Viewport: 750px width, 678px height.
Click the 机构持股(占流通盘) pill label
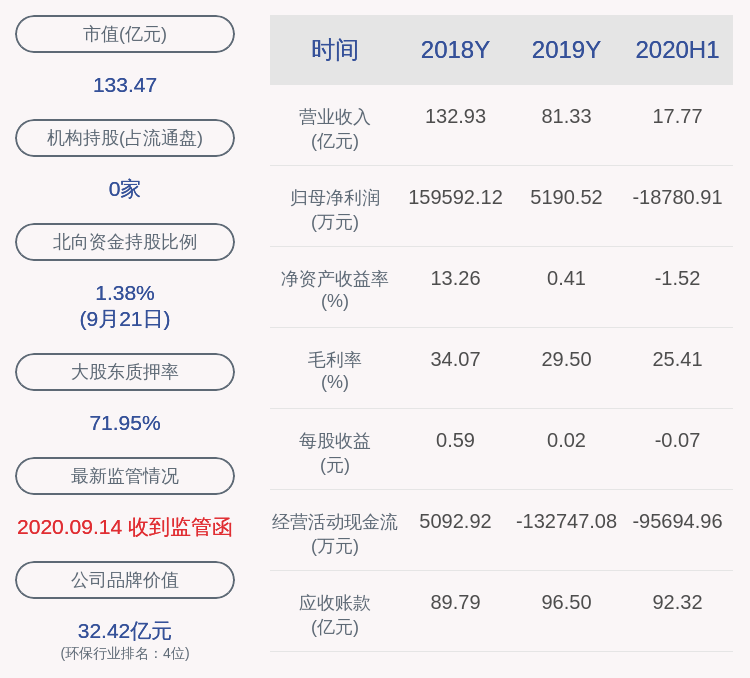125,138
